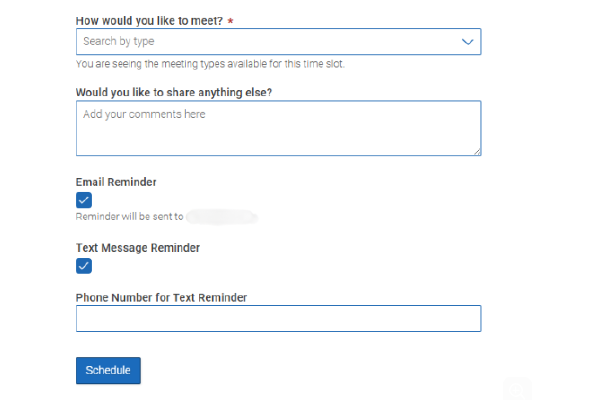Viewport: 600px width, 400px height.
Task: Click the 'Search by type' placeholder text
Action: 119,41
